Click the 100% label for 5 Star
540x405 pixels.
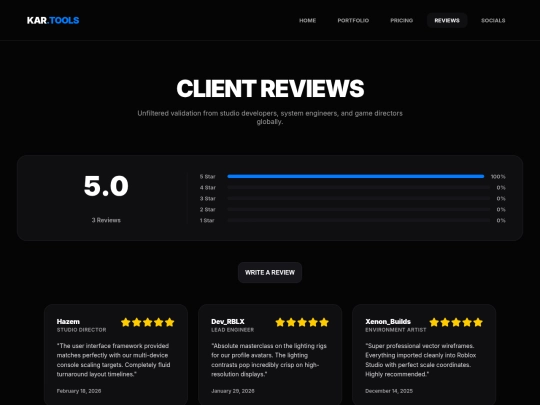coord(498,176)
